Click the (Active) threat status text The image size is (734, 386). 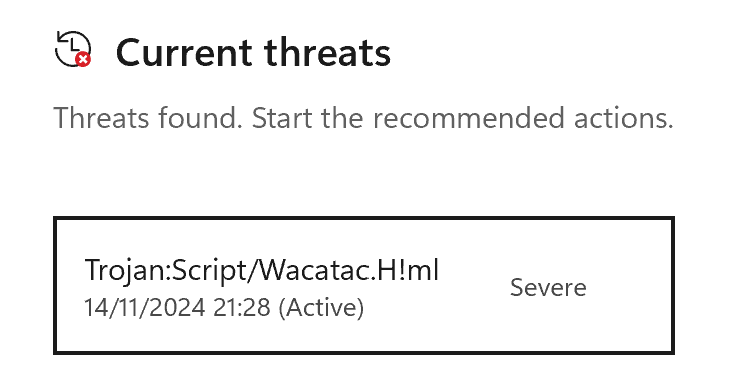point(321,308)
